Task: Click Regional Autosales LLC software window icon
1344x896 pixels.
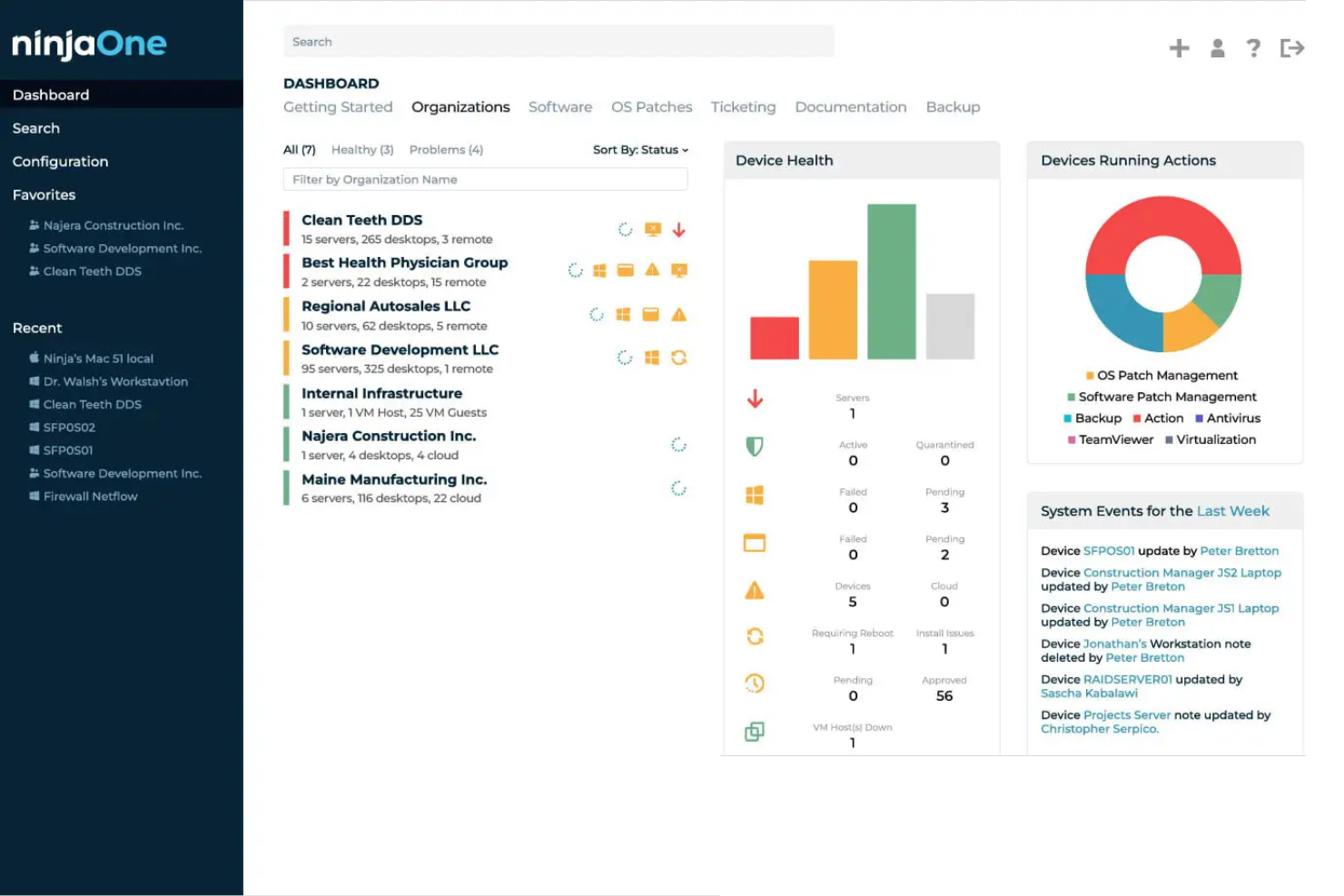Action: (x=650, y=314)
